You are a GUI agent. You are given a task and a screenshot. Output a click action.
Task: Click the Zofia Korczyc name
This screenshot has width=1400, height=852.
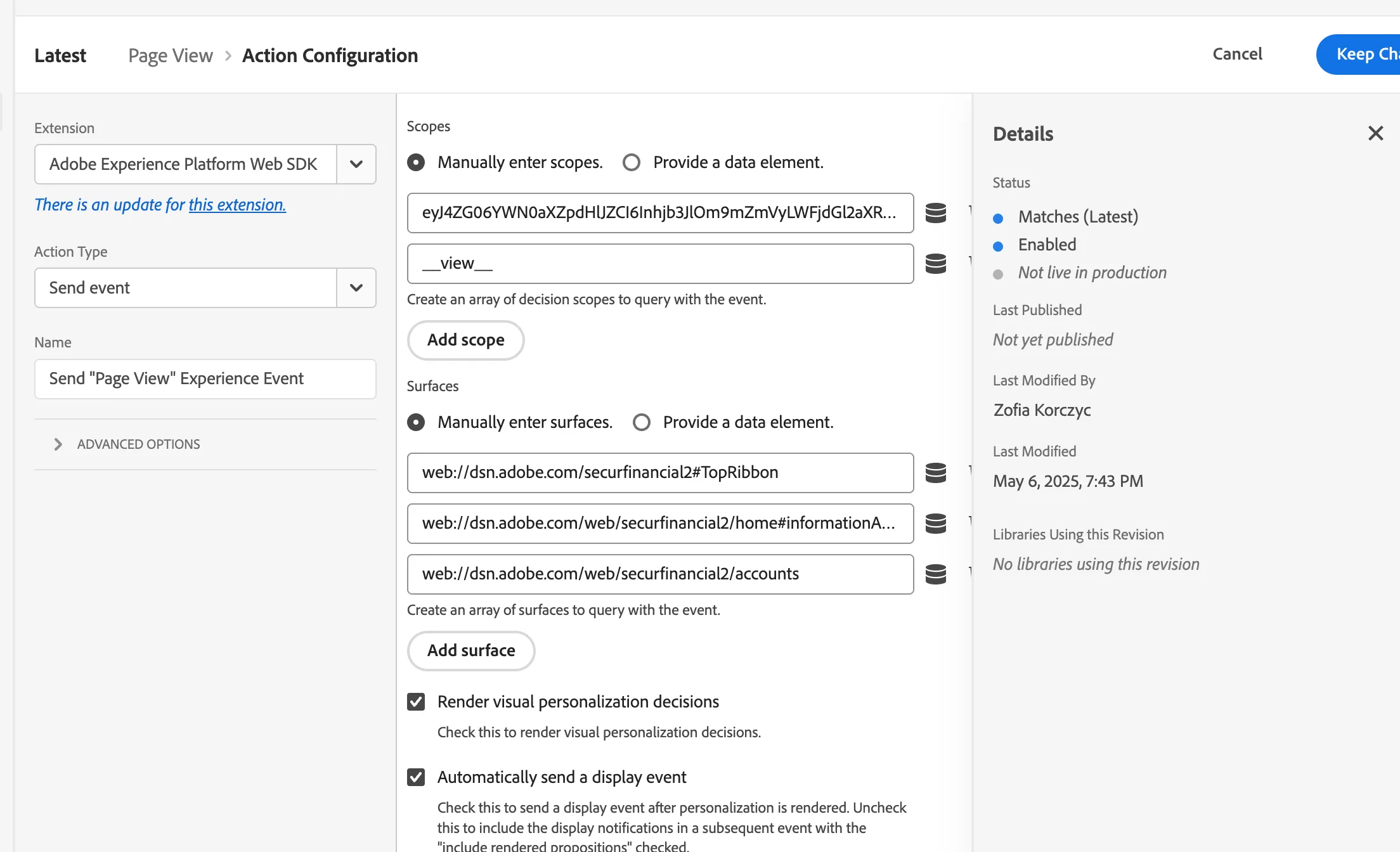click(x=1042, y=410)
